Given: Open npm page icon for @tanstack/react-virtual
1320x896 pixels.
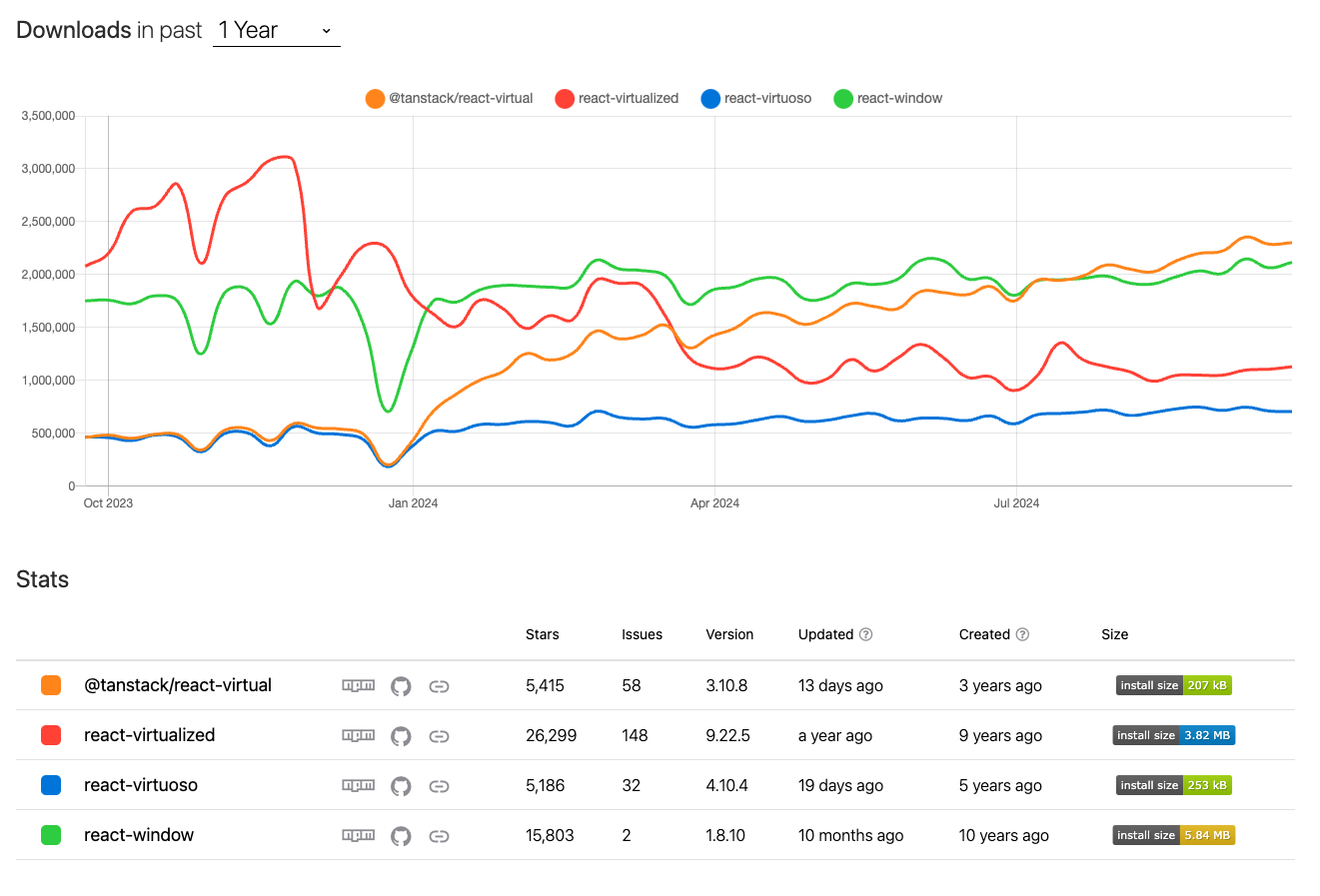Looking at the screenshot, I should (359, 685).
